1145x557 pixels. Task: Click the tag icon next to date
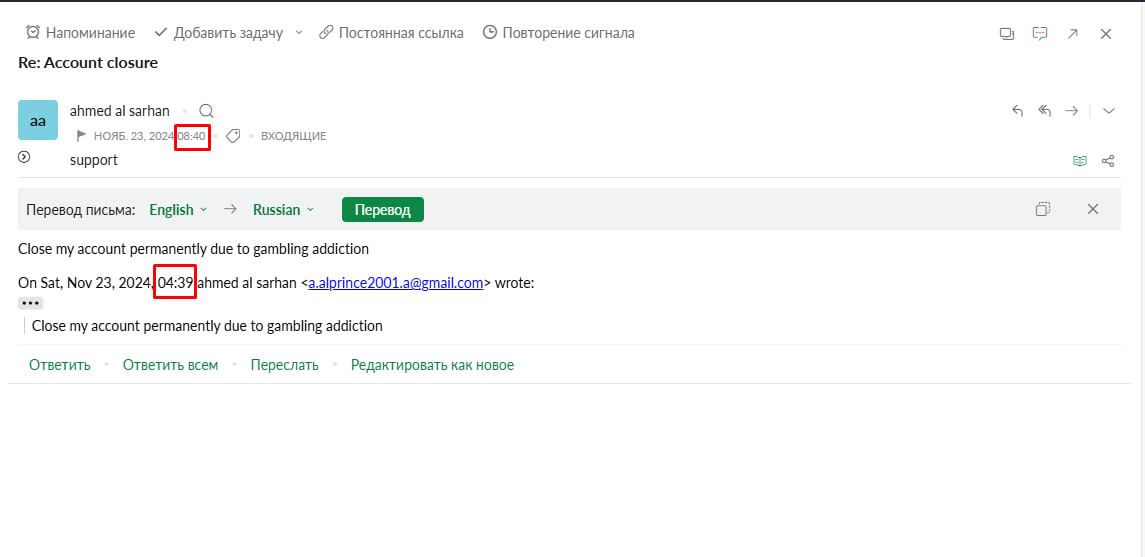click(233, 136)
